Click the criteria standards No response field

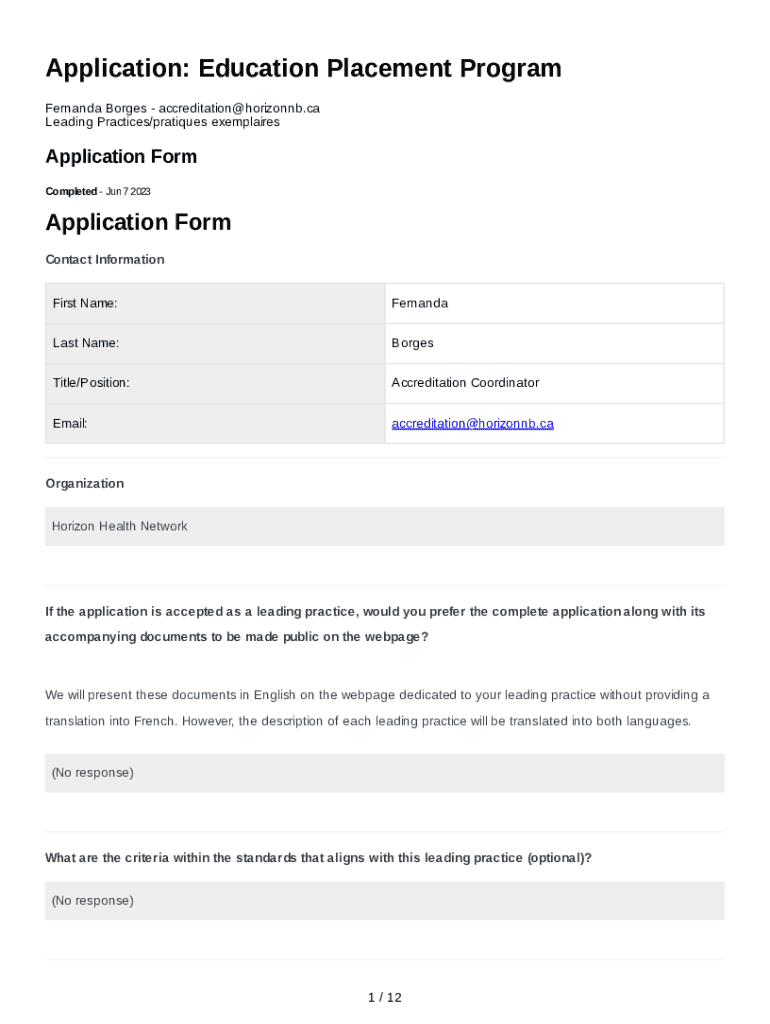(384, 901)
